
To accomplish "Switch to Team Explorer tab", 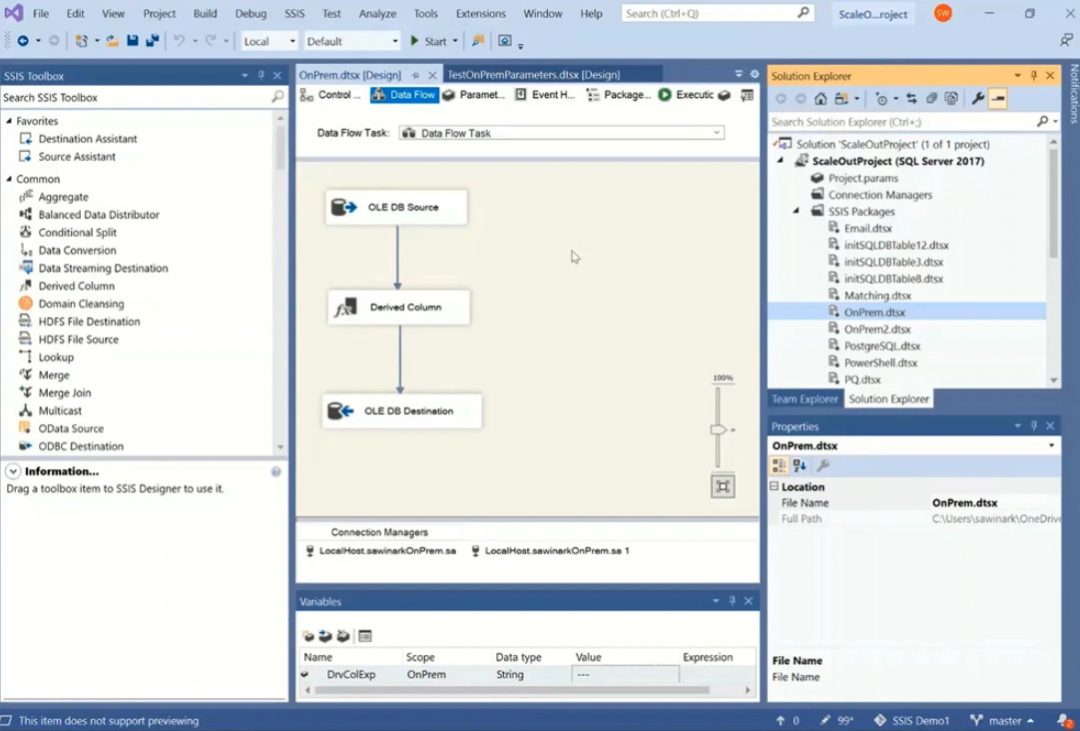I will [x=803, y=398].
